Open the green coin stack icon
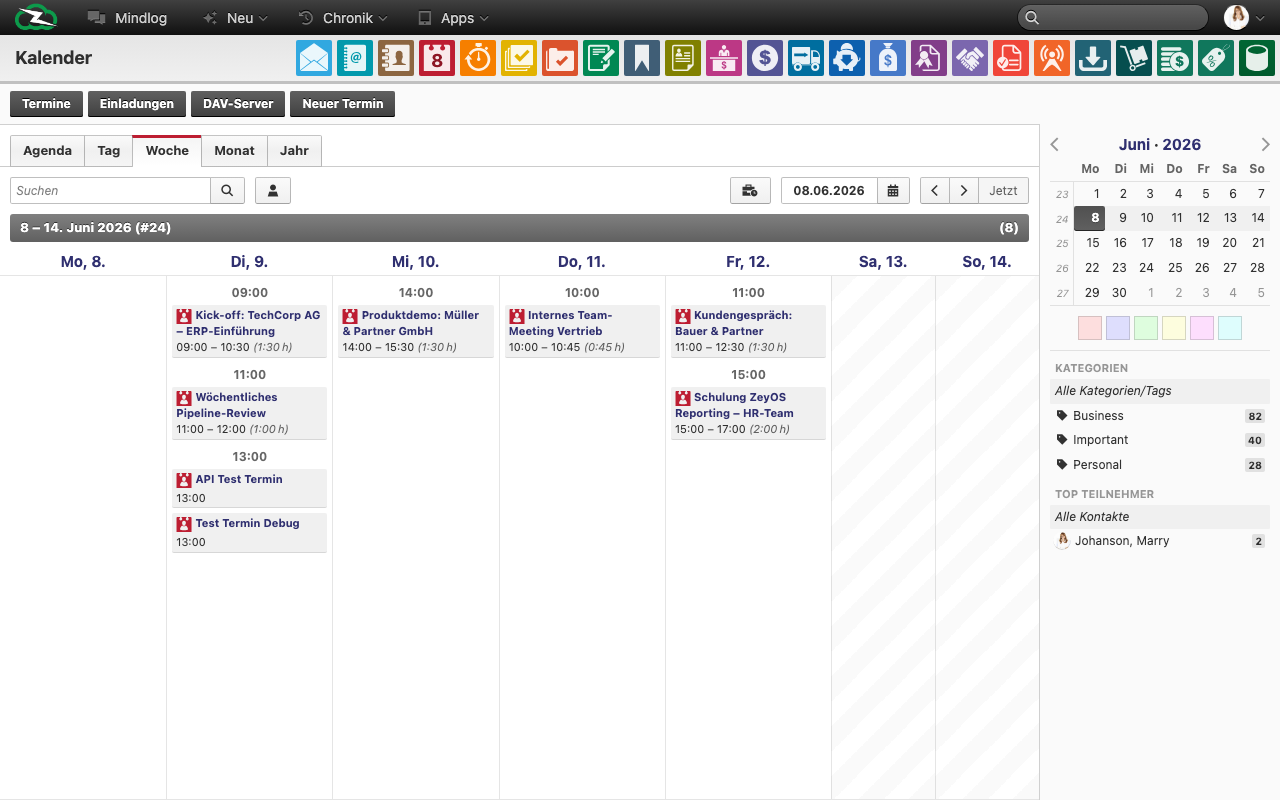 tap(1175, 58)
